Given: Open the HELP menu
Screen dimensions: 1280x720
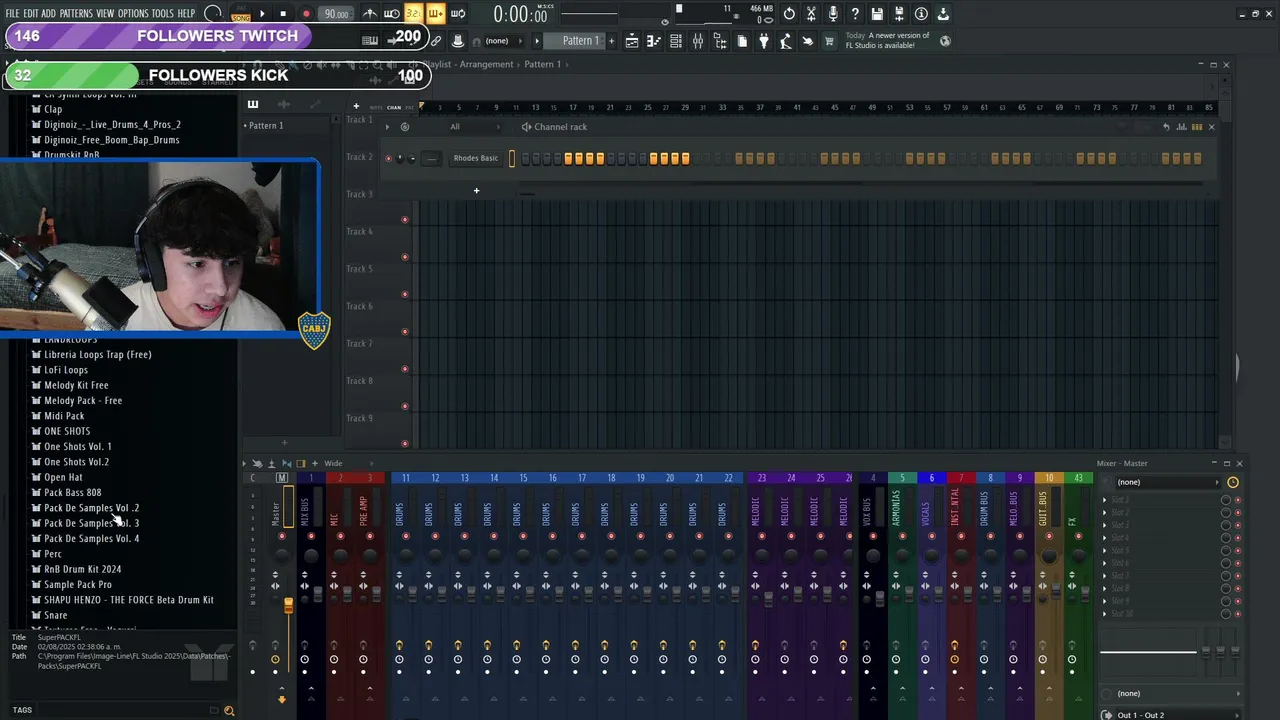Looking at the screenshot, I should [x=187, y=14].
